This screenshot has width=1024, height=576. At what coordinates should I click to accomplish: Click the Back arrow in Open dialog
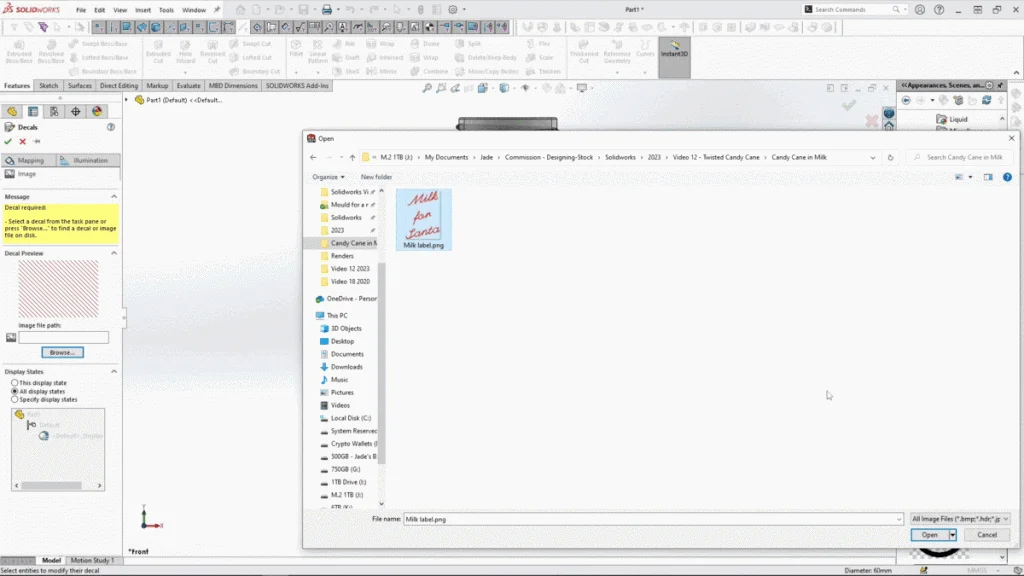click(313, 157)
